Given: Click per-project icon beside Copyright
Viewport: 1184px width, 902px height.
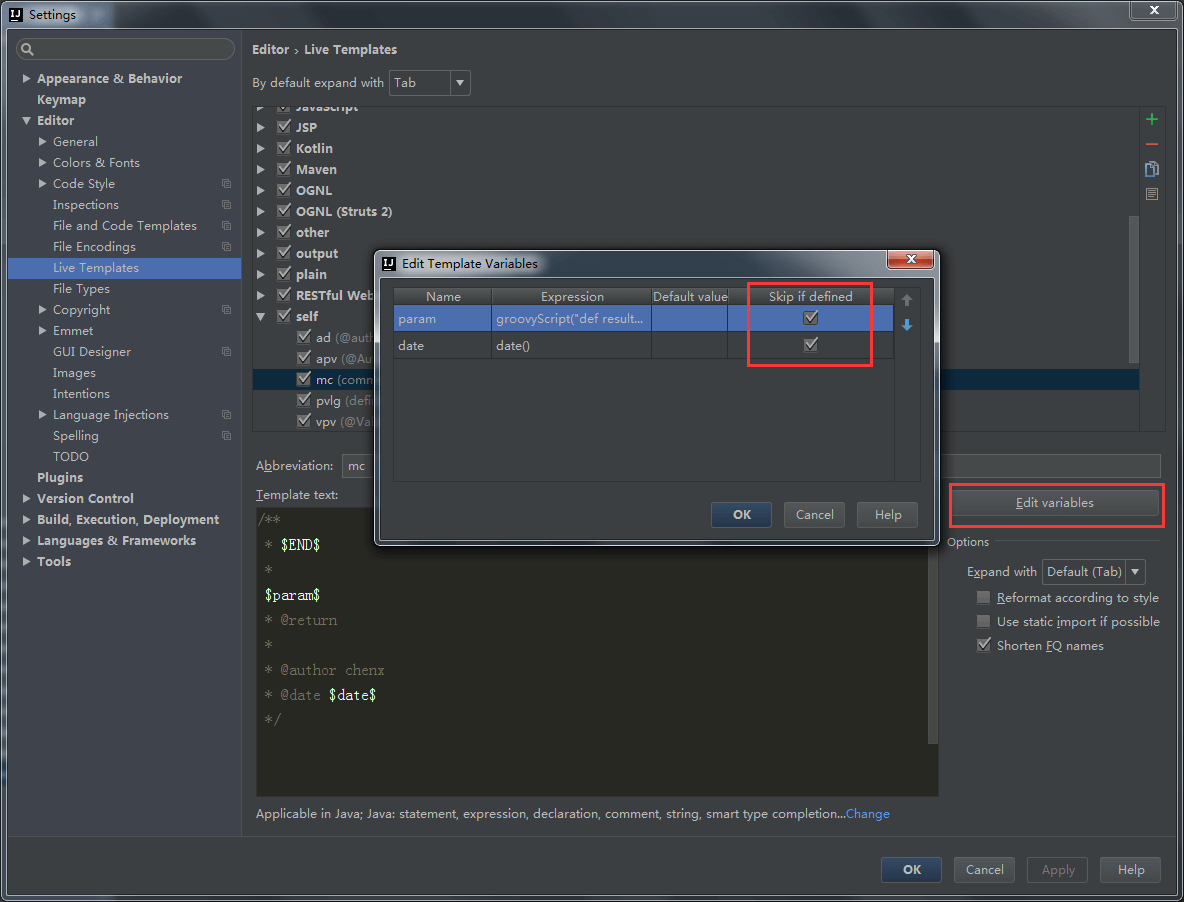Looking at the screenshot, I should pyautogui.click(x=227, y=309).
